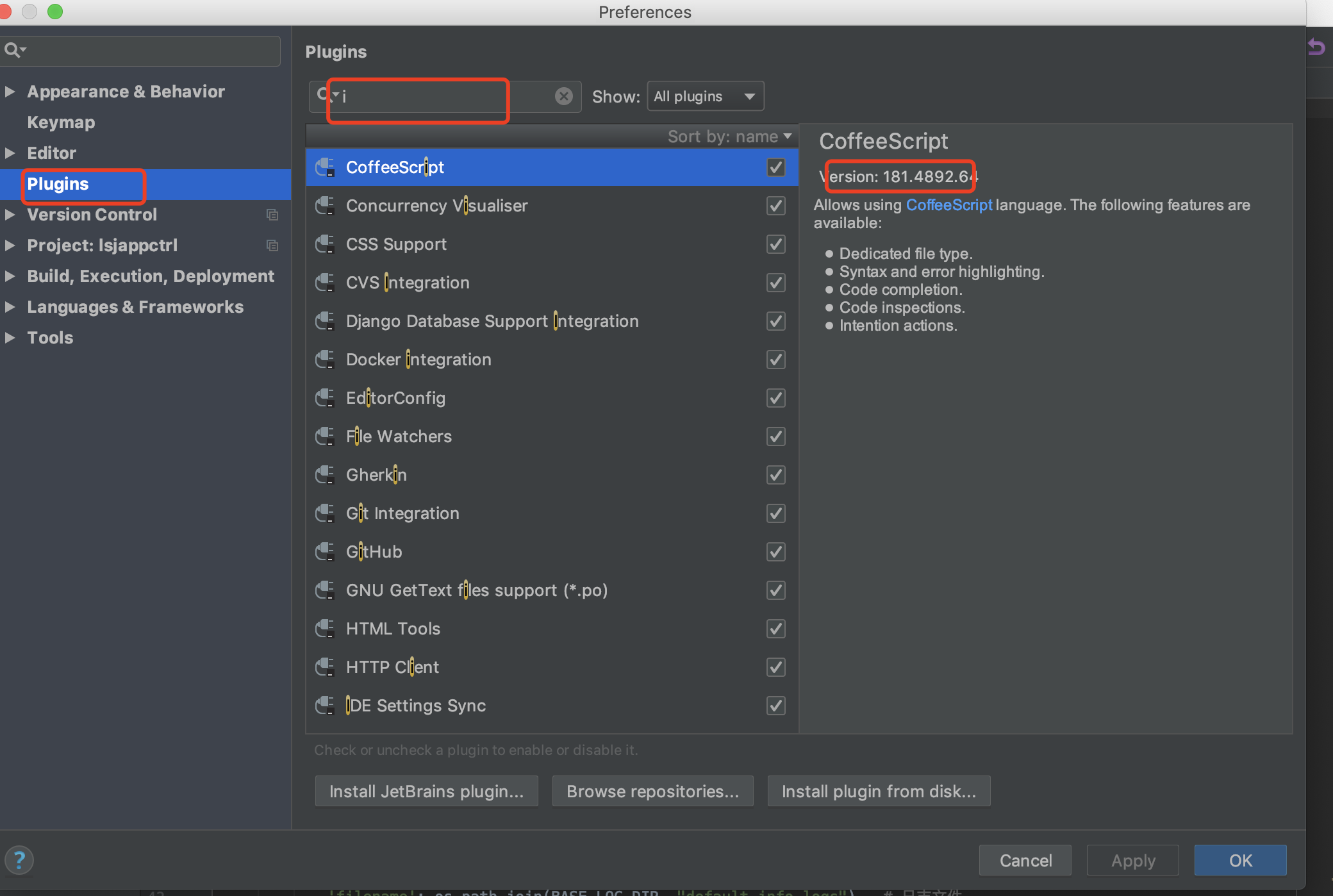The width and height of the screenshot is (1333, 896).
Task: Click the EditorConfig plugin icon
Action: (x=325, y=398)
